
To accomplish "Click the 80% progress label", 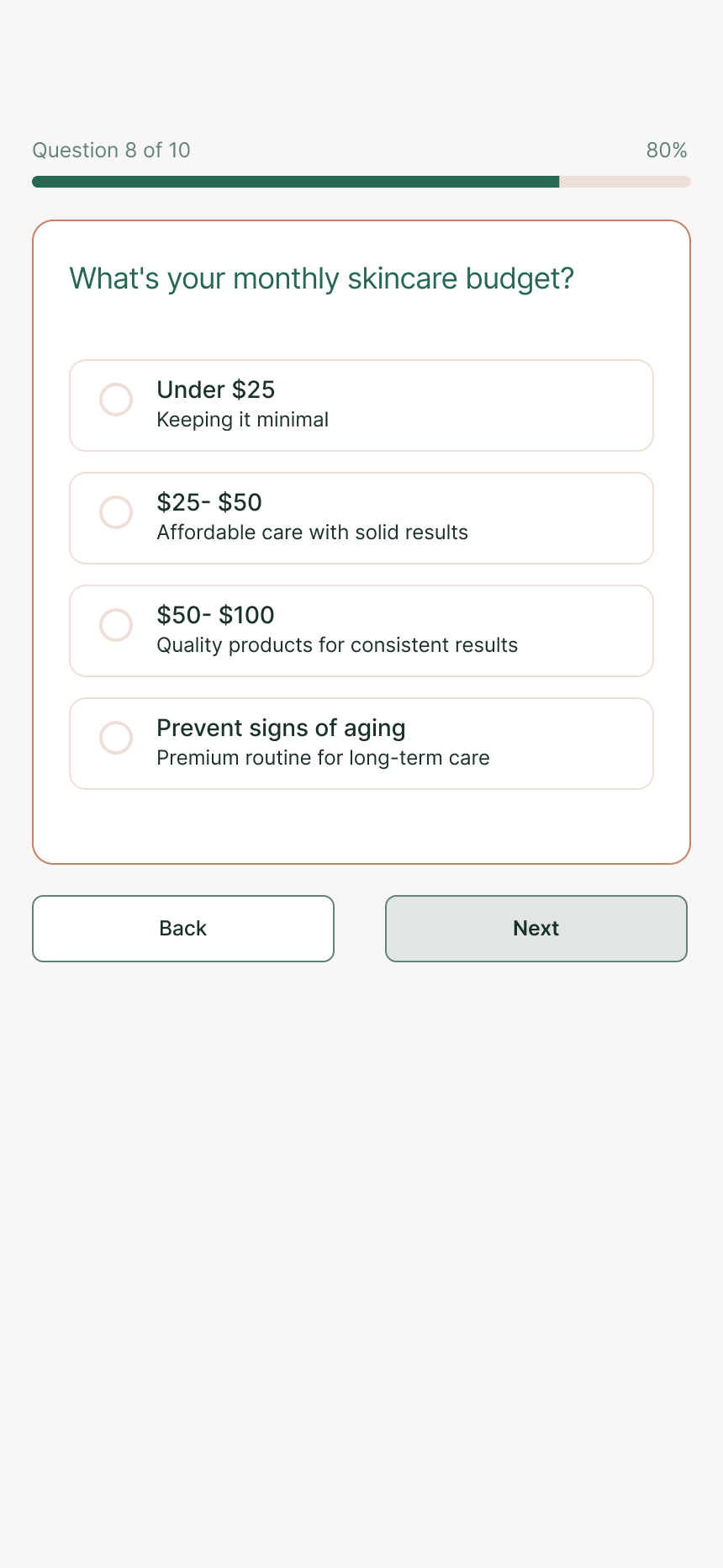I will tap(666, 151).
